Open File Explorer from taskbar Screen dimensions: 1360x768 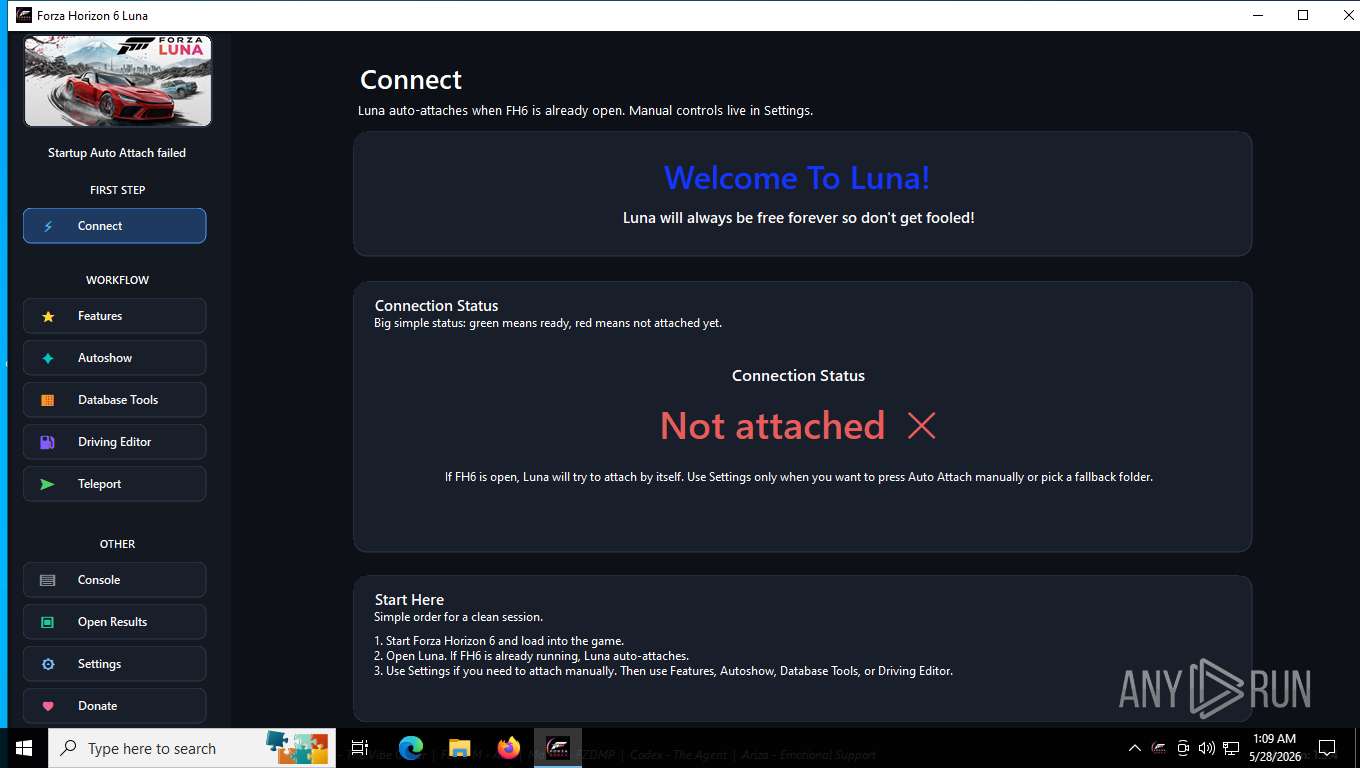459,748
